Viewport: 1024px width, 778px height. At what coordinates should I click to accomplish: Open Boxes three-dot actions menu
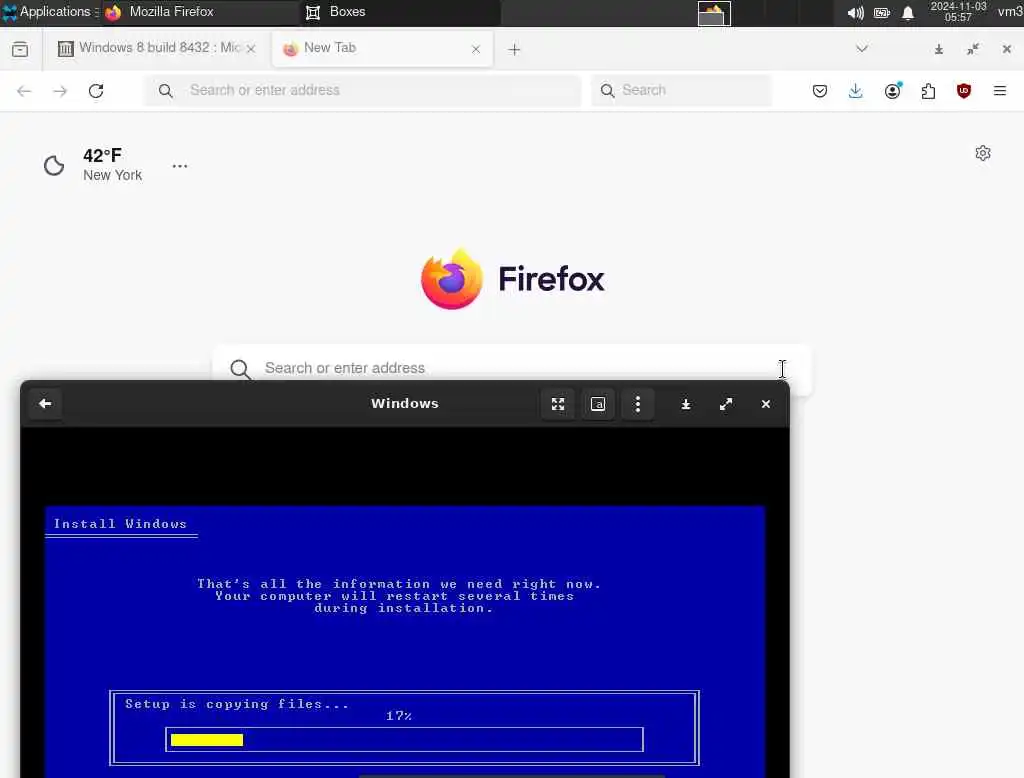[x=638, y=404]
